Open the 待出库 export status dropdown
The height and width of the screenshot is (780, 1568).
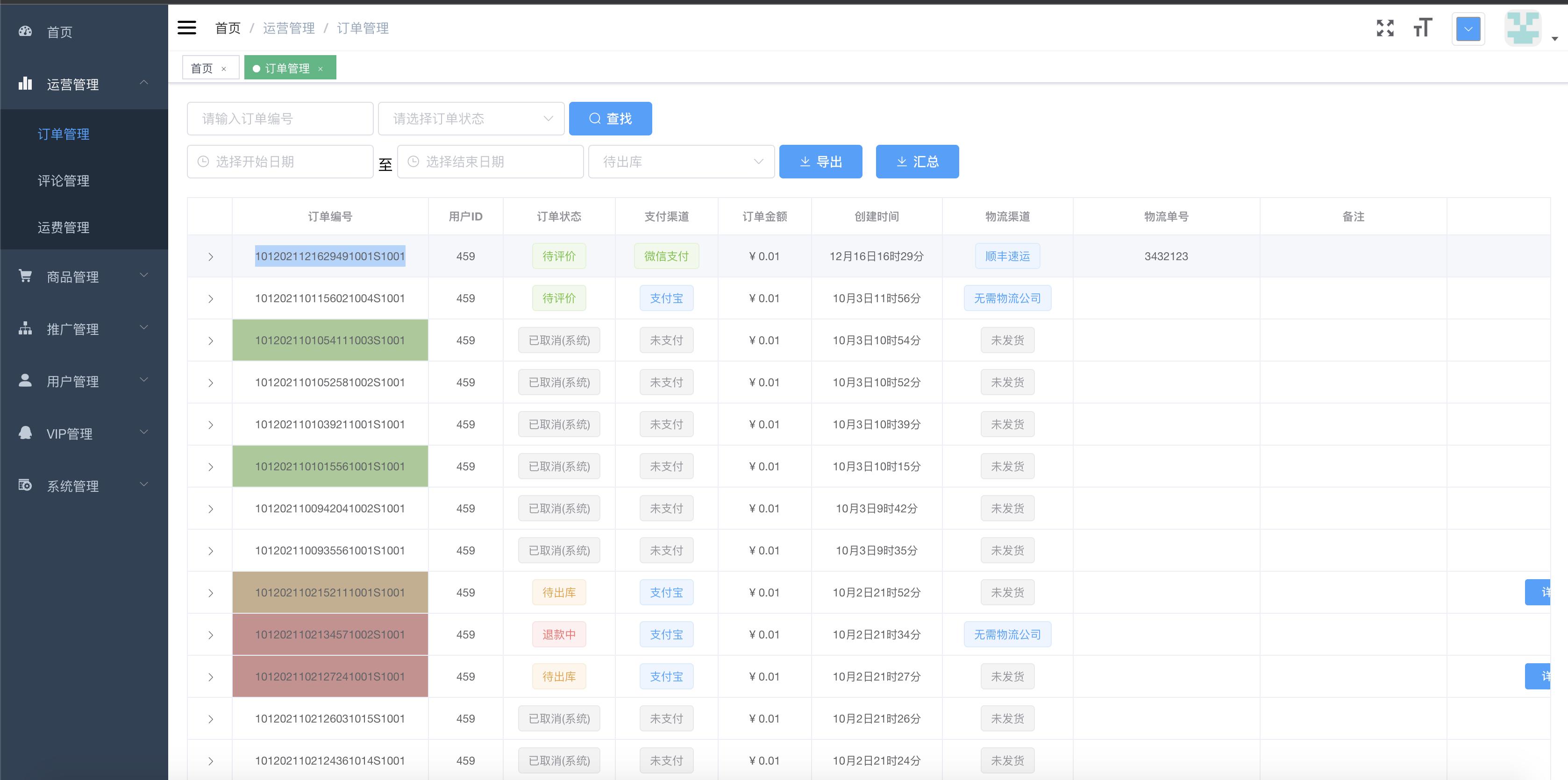pyautogui.click(x=681, y=162)
